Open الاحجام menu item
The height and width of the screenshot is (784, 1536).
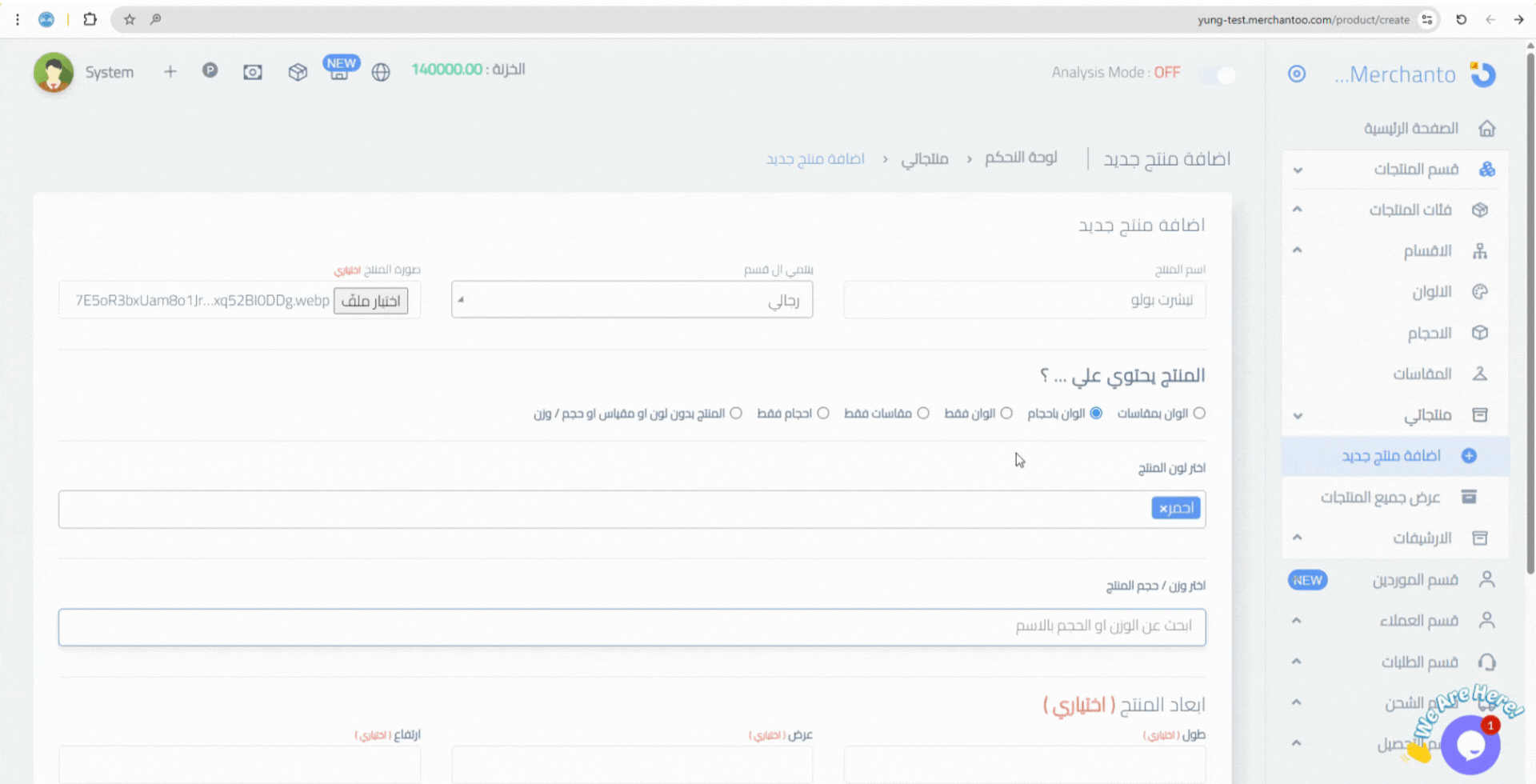1430,333
